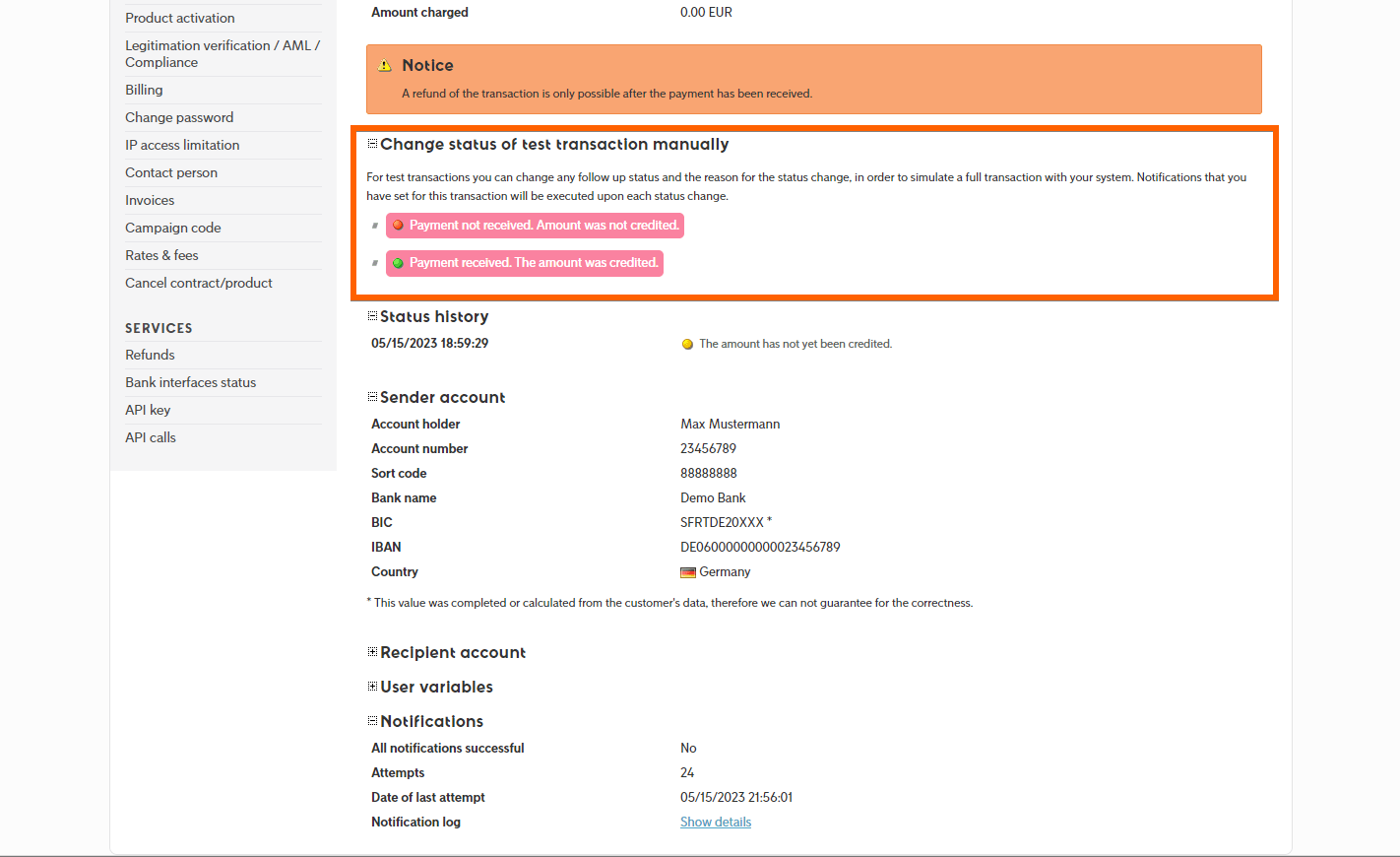The width and height of the screenshot is (1400, 857).
Task: Select Change password in sidebar
Action: (x=179, y=117)
